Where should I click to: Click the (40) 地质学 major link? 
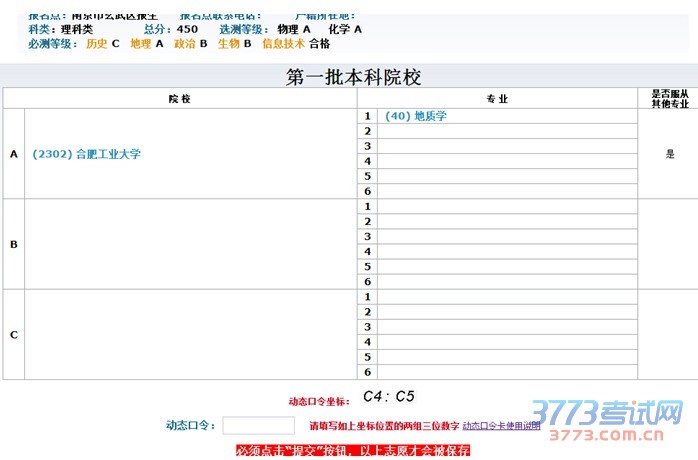click(416, 116)
